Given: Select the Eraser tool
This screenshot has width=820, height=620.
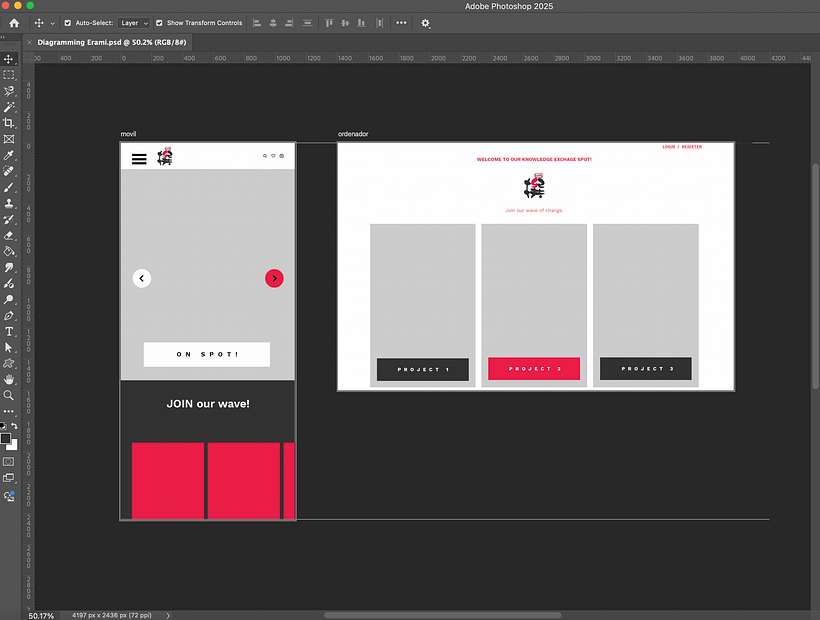Looking at the screenshot, I should [x=9, y=235].
